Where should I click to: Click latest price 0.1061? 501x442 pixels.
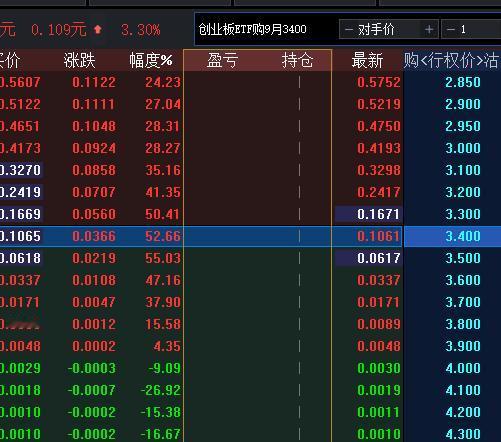click(x=379, y=236)
